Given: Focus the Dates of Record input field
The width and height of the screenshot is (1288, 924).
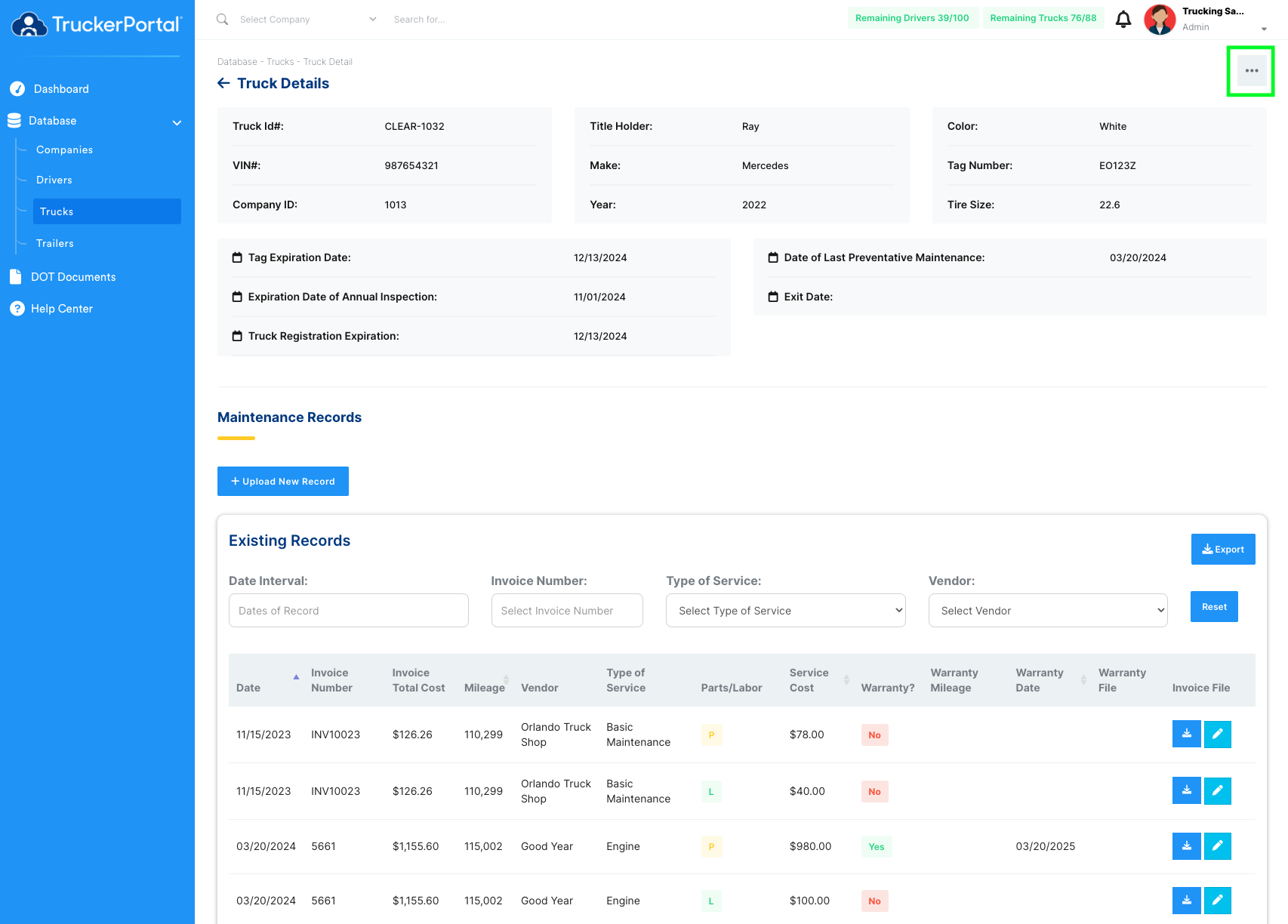Looking at the screenshot, I should [349, 611].
